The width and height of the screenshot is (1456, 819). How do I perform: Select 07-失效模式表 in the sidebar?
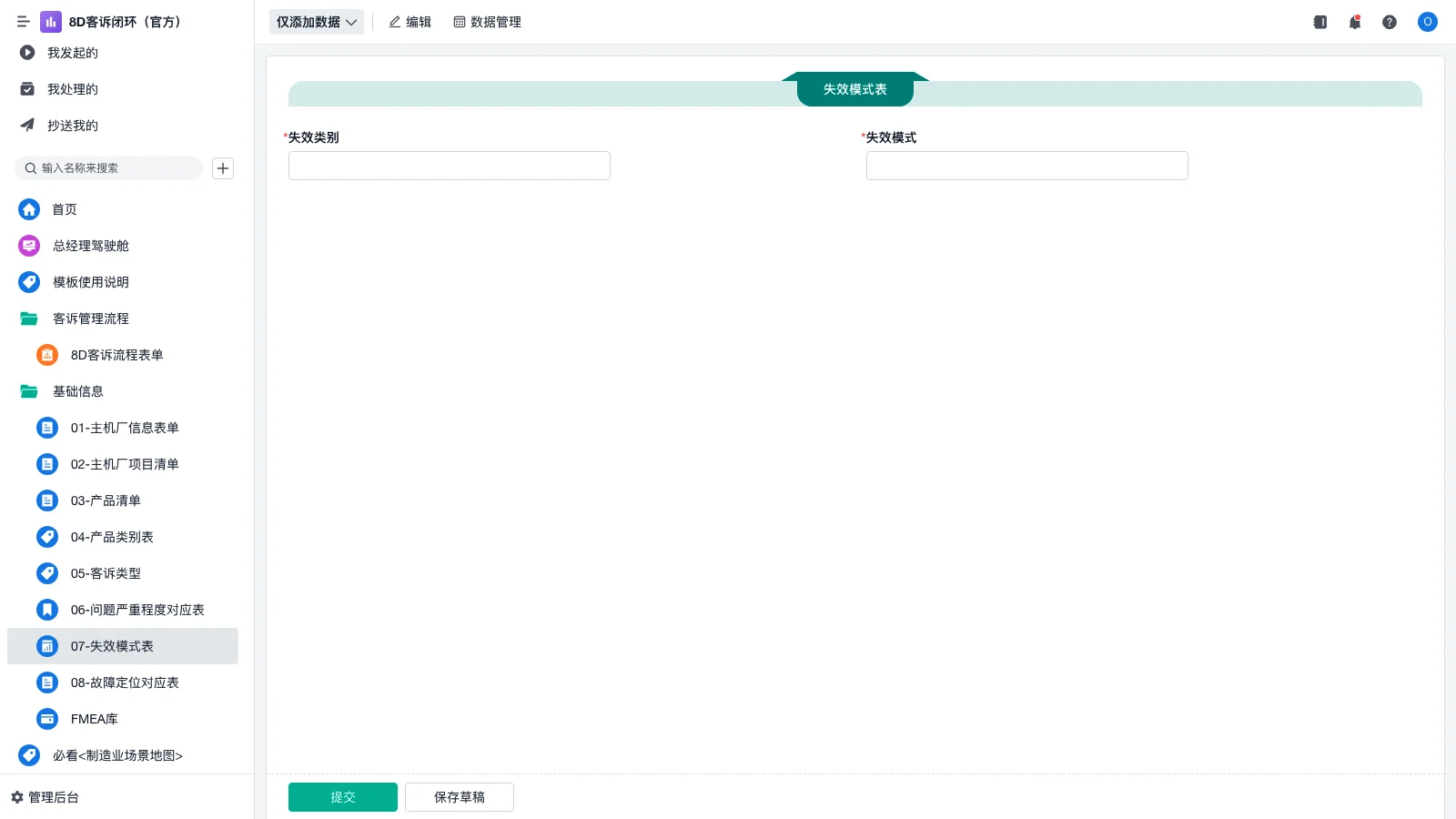pyautogui.click(x=112, y=646)
